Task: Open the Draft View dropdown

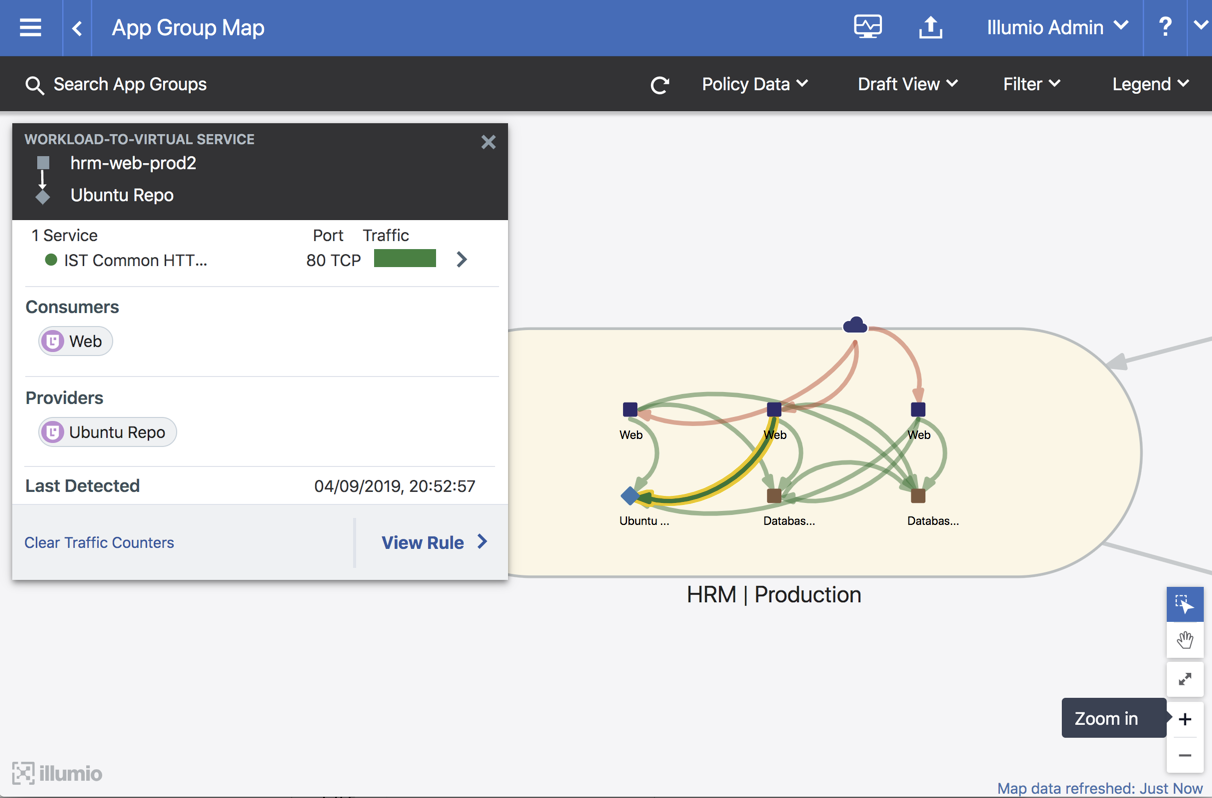Action: (x=907, y=84)
